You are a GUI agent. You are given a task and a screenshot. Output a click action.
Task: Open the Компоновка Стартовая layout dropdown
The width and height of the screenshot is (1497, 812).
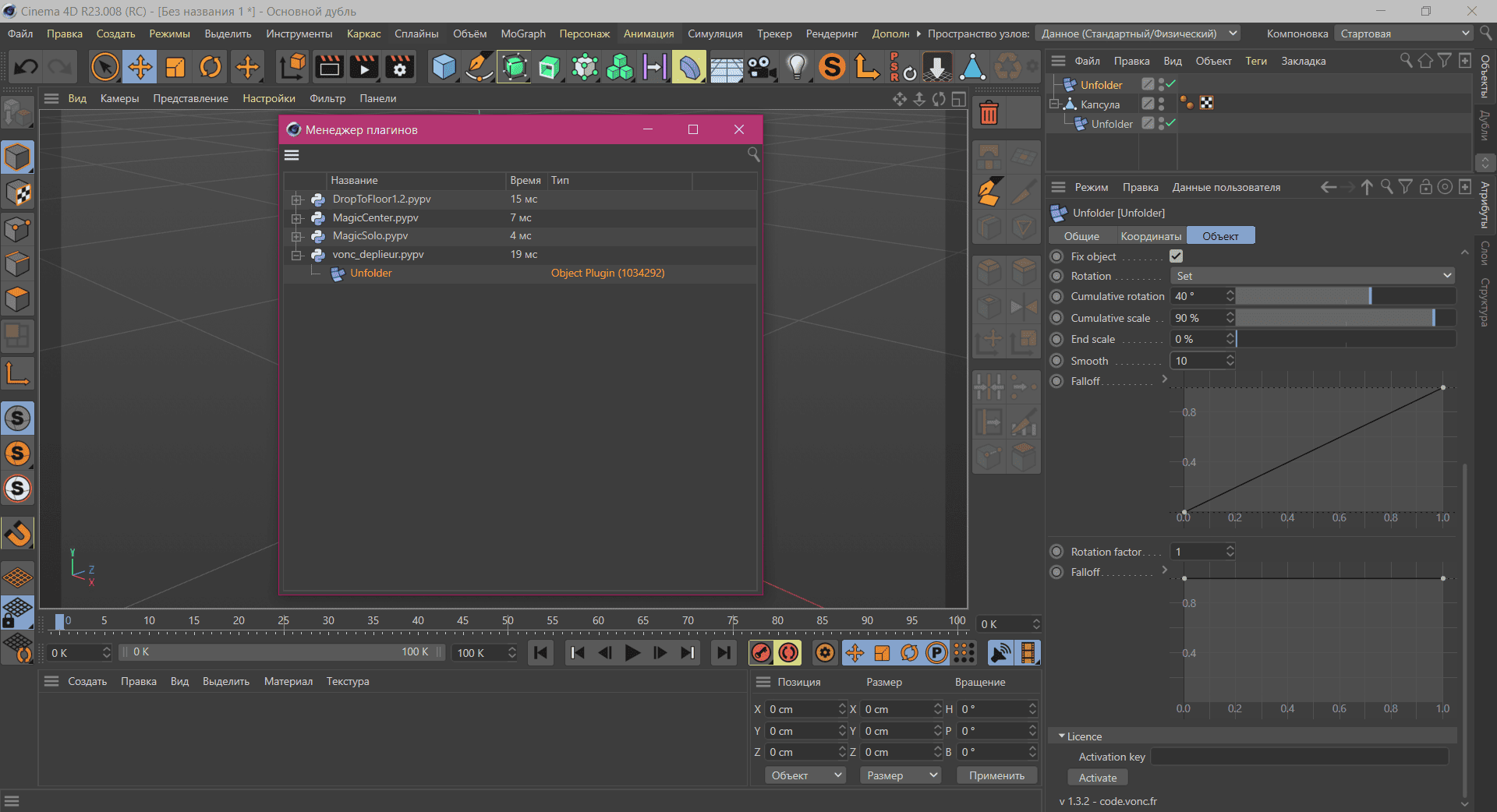pos(1403,34)
